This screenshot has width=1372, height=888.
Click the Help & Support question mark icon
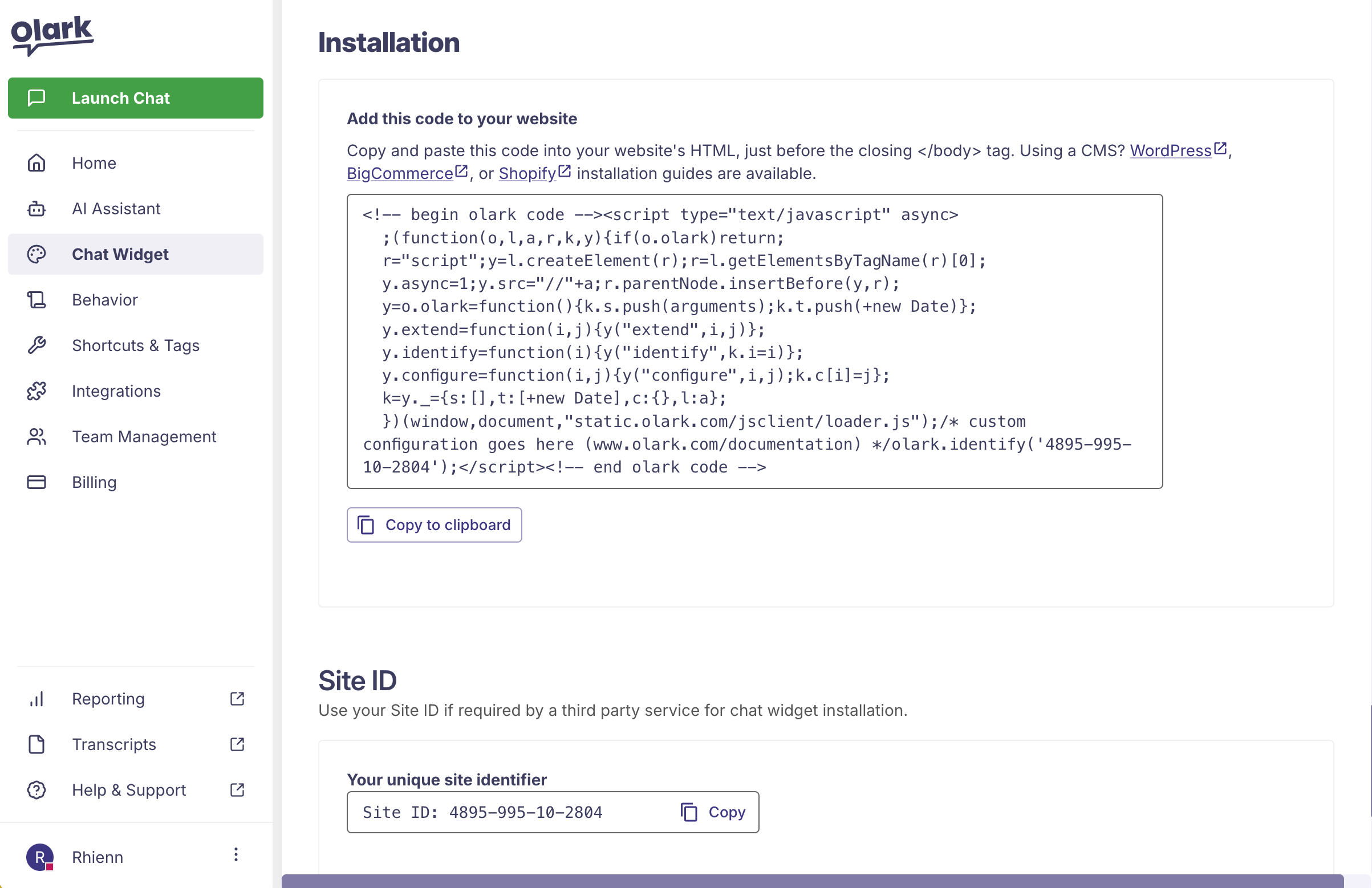36,789
